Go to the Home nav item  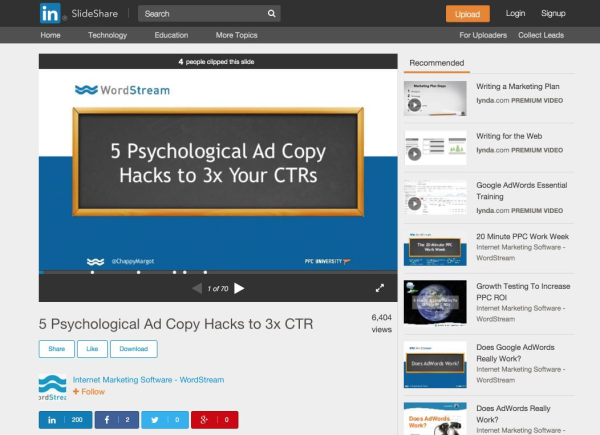51,35
